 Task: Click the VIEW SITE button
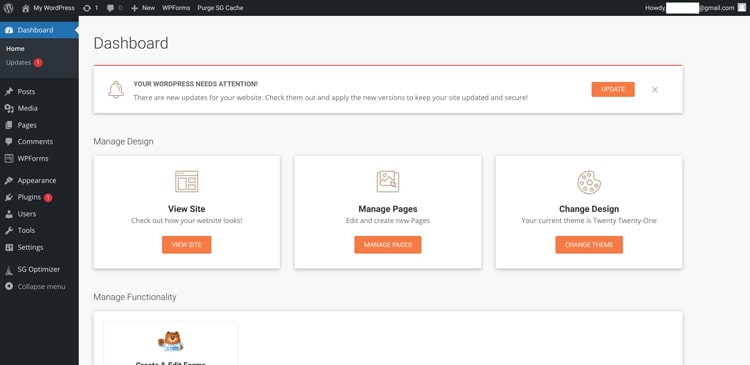tap(187, 244)
